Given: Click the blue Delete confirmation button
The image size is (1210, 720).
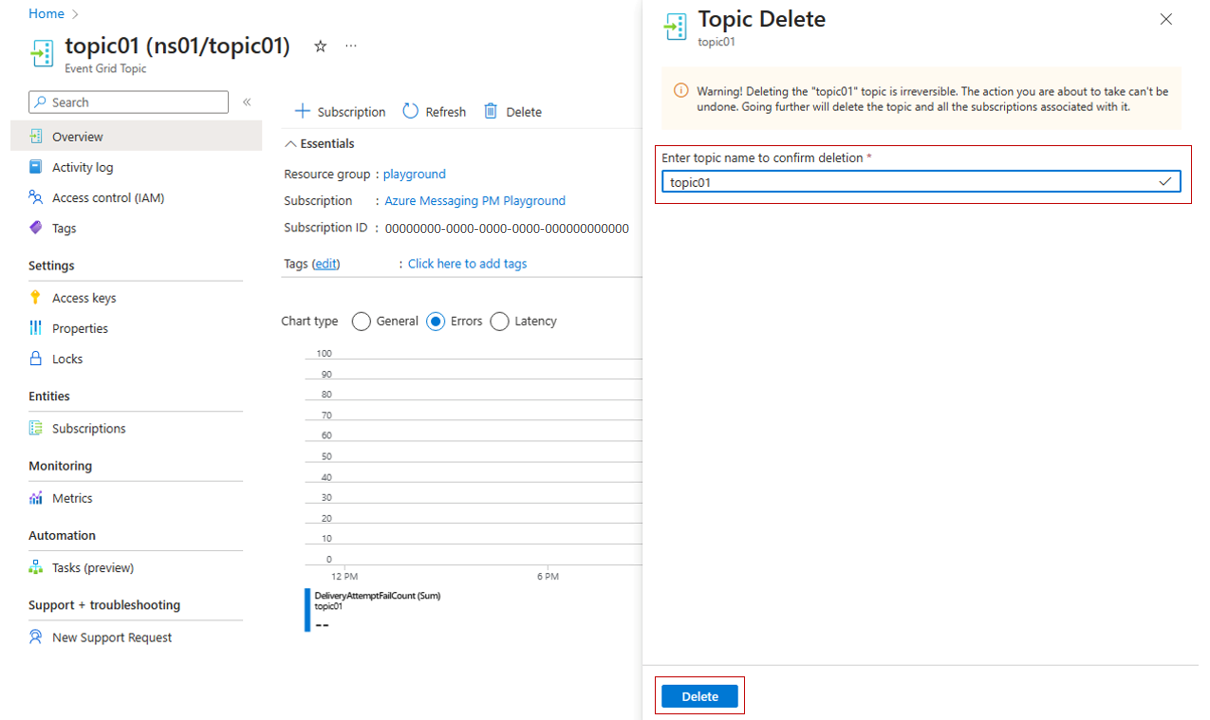Looking at the screenshot, I should tap(700, 696).
